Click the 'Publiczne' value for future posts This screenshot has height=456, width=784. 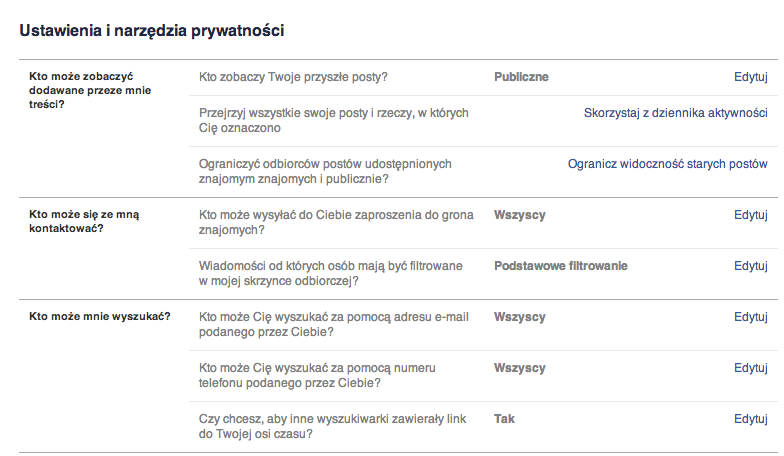(x=521, y=77)
